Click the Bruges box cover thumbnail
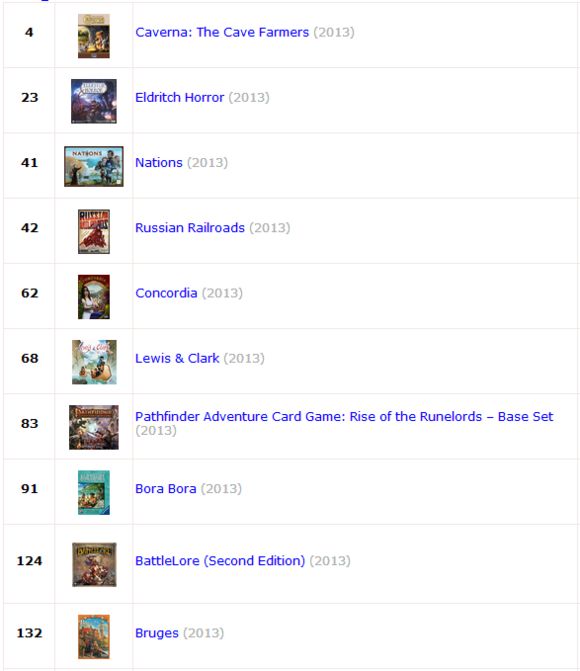Image resolution: width=580 pixels, height=671 pixels. (x=94, y=637)
